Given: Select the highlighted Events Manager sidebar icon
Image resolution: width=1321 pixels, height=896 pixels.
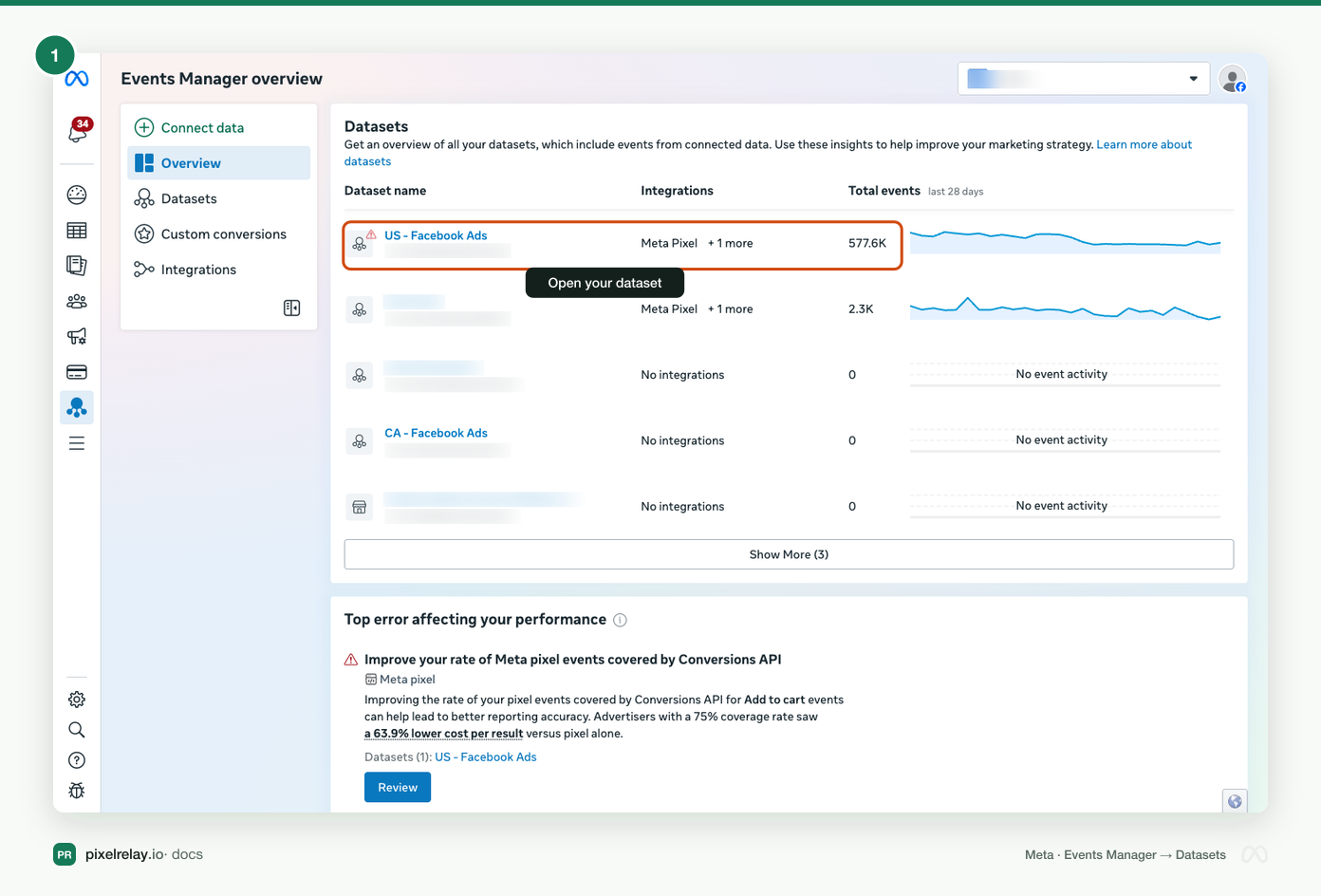Looking at the screenshot, I should click(x=77, y=408).
